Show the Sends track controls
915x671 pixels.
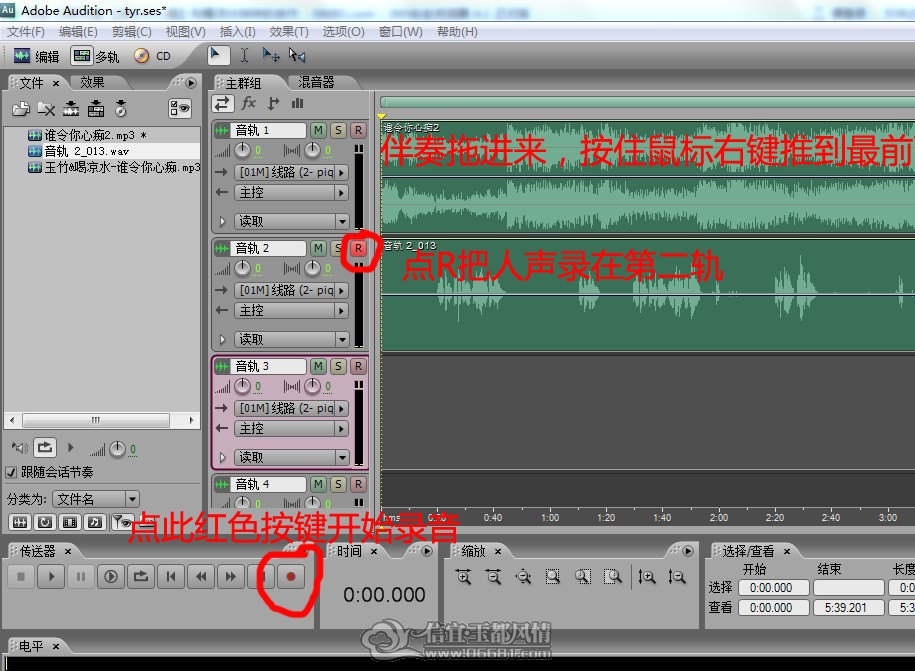(273, 103)
